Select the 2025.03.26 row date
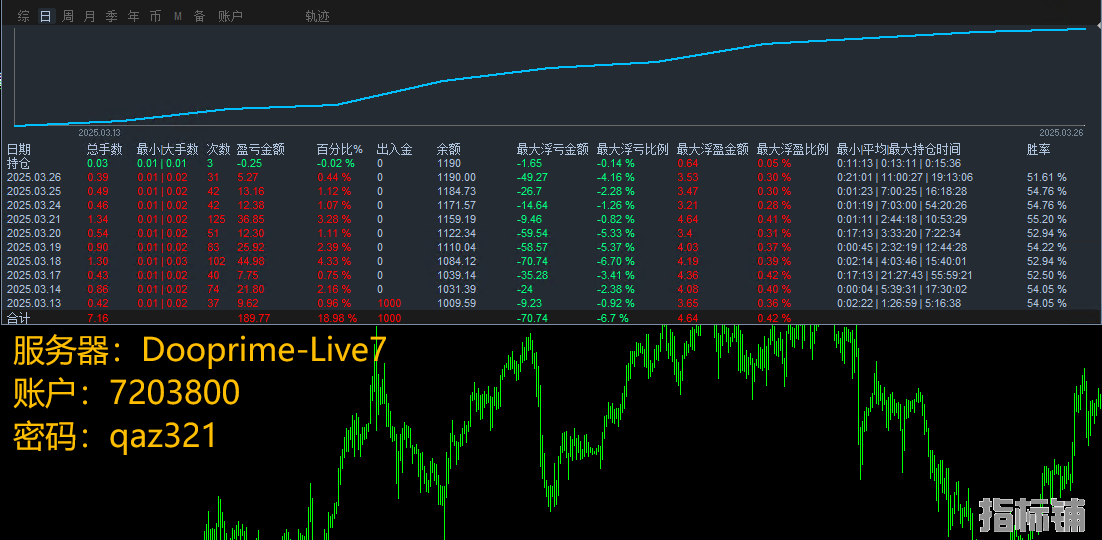This screenshot has height=540, width=1102. point(34,178)
